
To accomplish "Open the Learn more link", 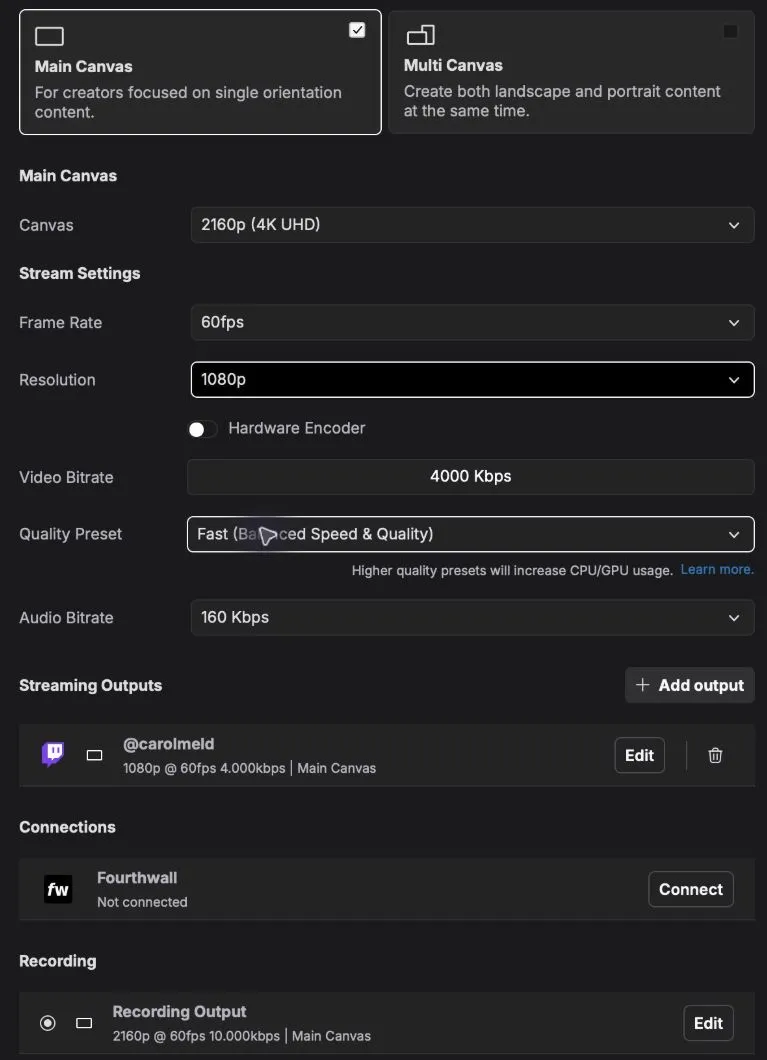I will point(717,569).
